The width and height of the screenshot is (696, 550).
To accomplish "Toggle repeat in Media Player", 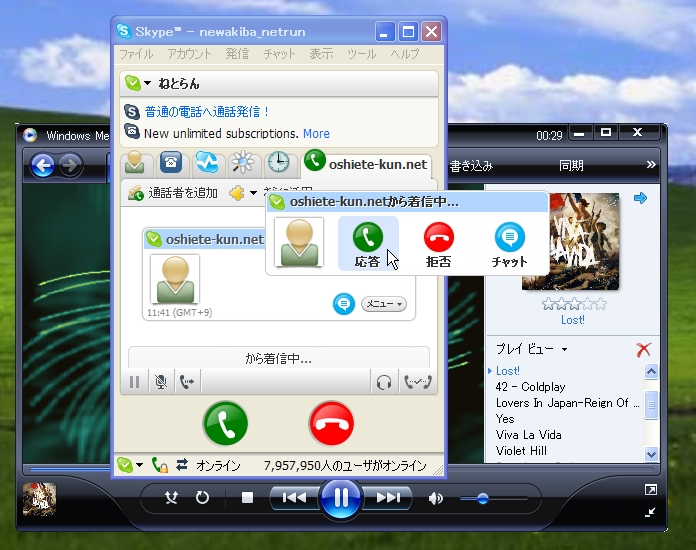I will coord(202,498).
